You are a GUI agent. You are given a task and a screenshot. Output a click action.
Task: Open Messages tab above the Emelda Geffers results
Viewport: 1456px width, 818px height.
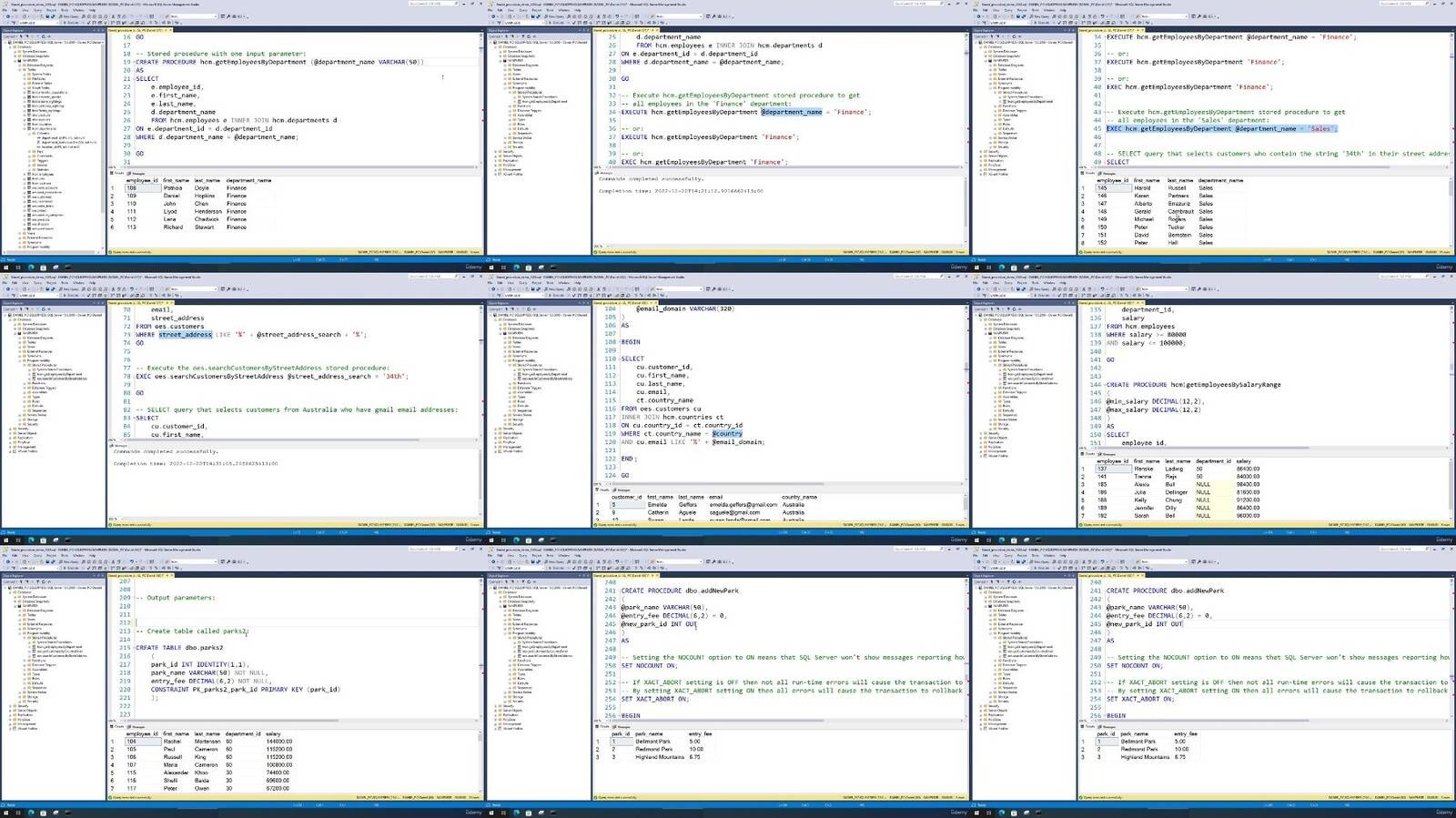(x=623, y=490)
